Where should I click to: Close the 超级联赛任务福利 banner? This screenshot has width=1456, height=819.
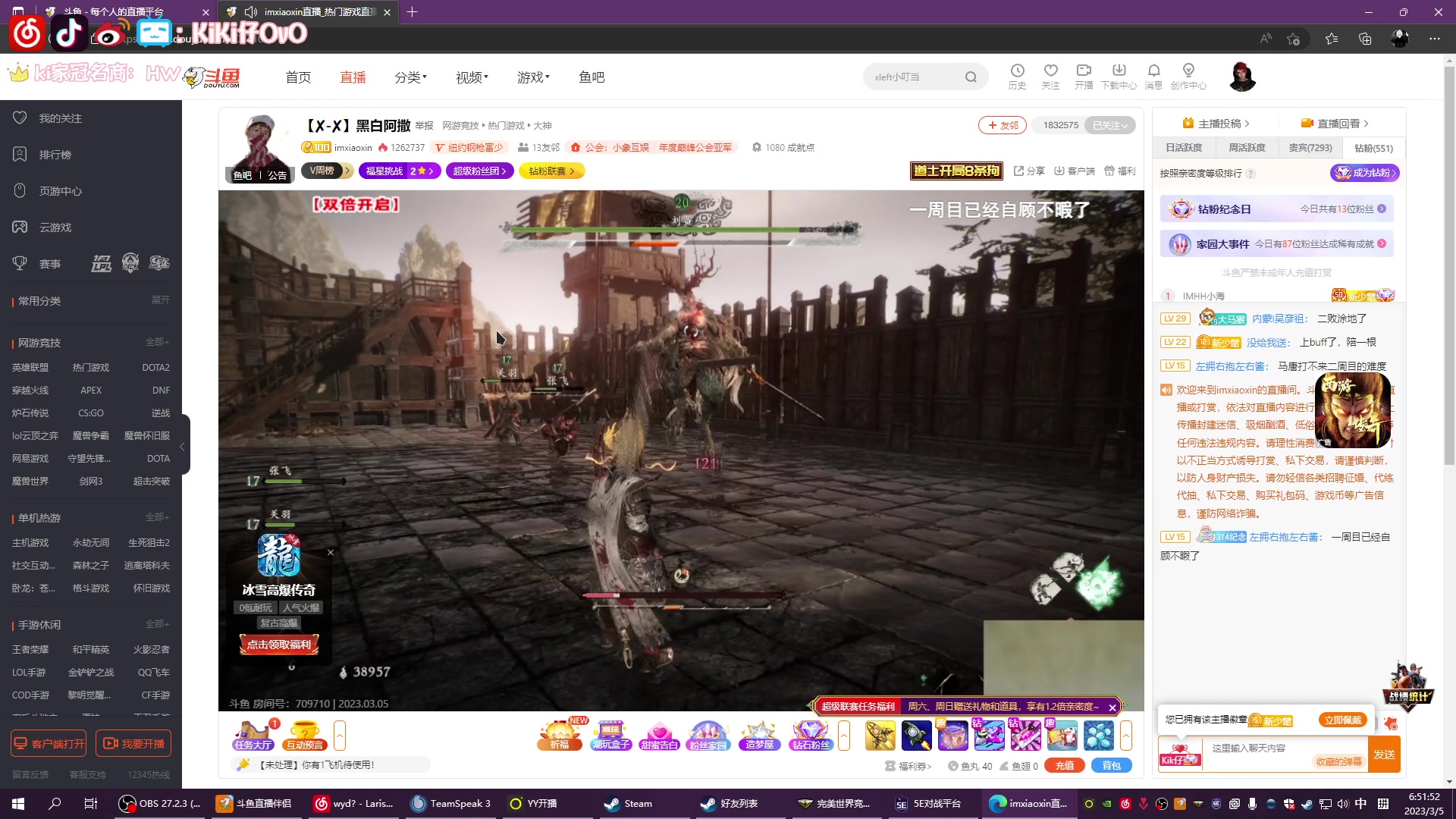click(x=1112, y=708)
